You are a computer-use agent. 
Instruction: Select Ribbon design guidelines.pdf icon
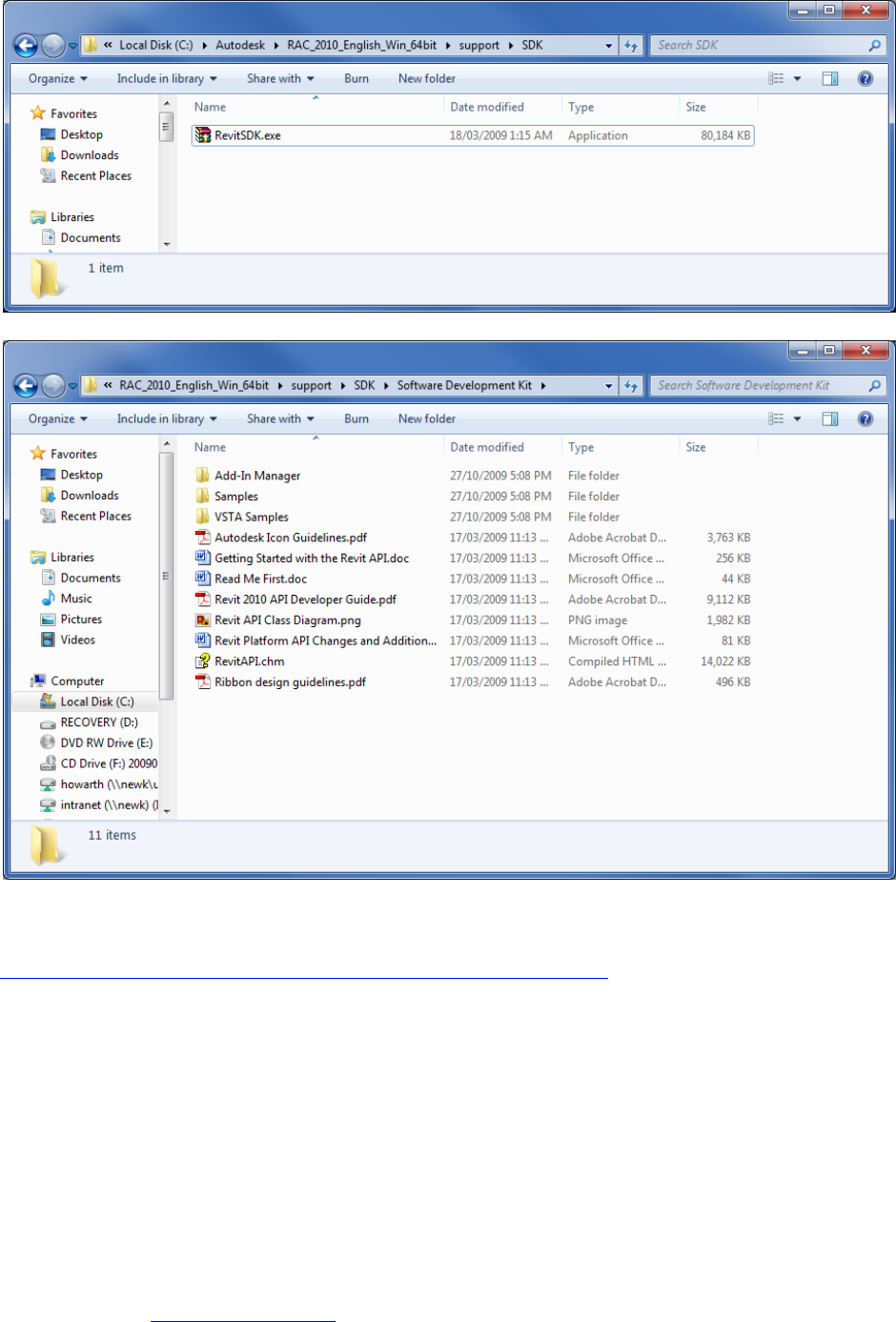203,682
